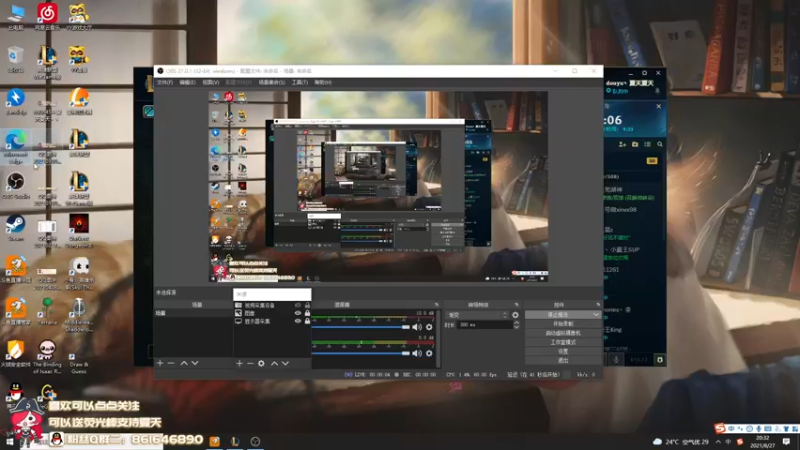Viewport: 800px width, 450px height.
Task: Open the File menu in OBS
Action: coord(165,83)
